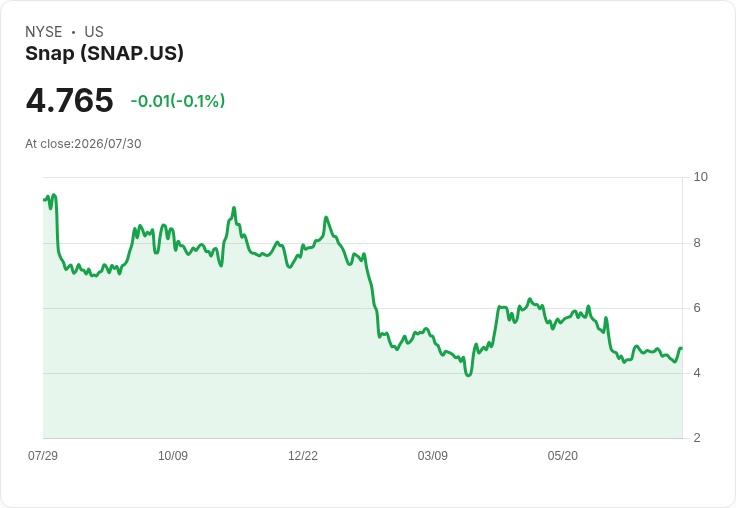Click the chart's starting point at 07/29
This screenshot has width=736, height=508.
(x=44, y=200)
